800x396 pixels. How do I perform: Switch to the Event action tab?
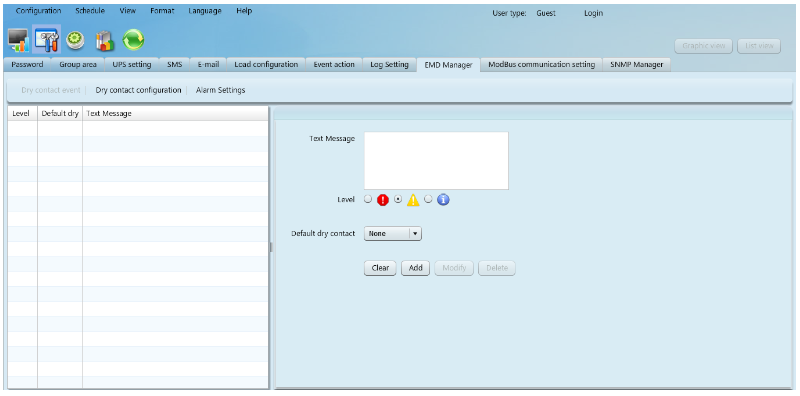(x=334, y=65)
